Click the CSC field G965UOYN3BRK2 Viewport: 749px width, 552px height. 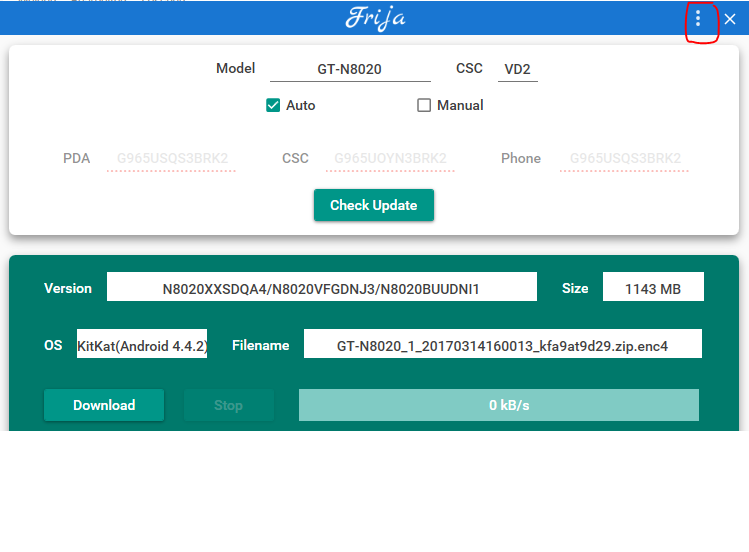pos(390,159)
